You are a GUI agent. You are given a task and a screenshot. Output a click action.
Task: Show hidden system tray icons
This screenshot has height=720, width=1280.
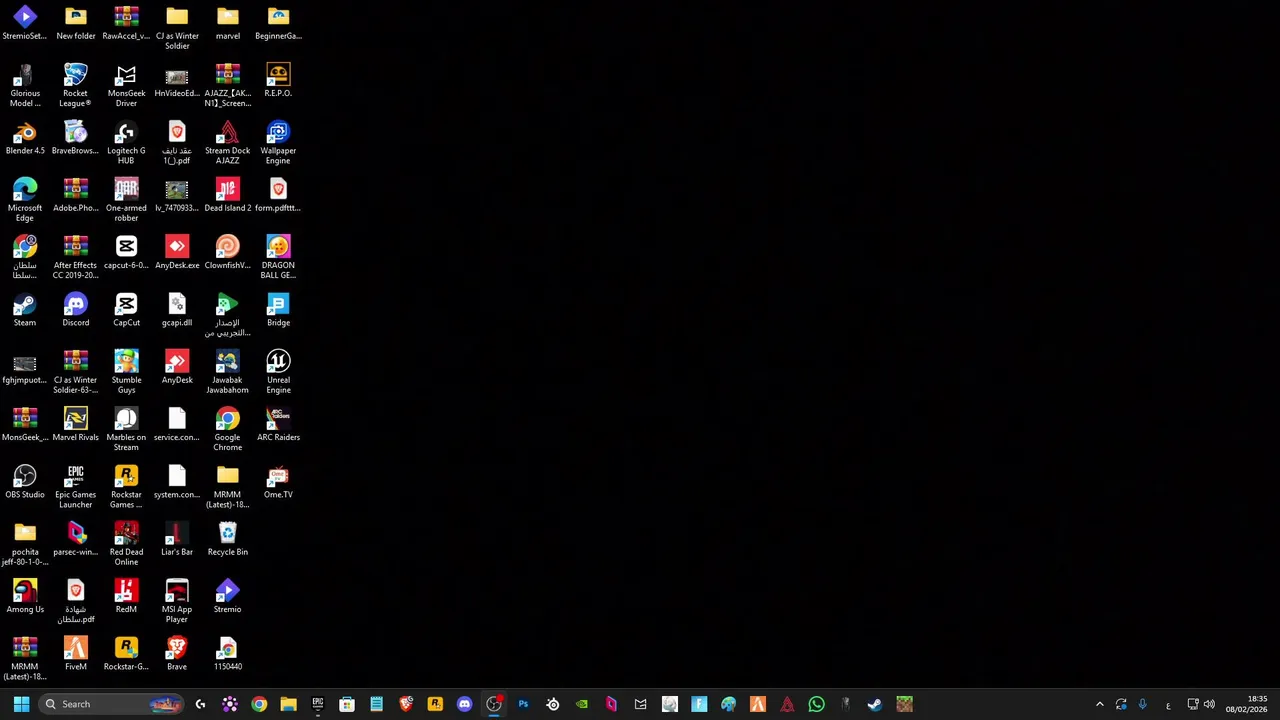(x=1099, y=704)
